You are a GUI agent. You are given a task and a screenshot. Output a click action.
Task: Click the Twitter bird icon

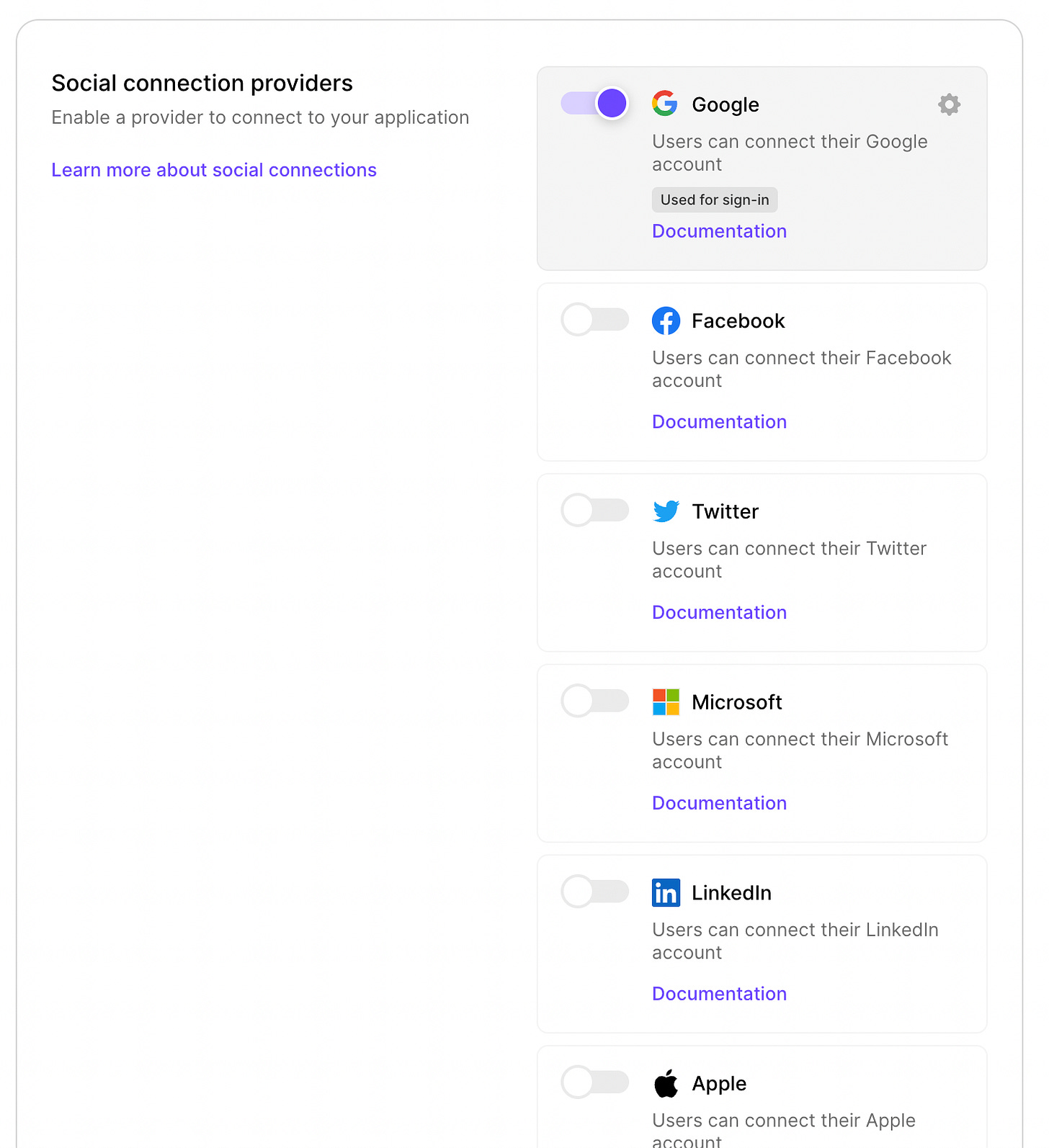666,511
